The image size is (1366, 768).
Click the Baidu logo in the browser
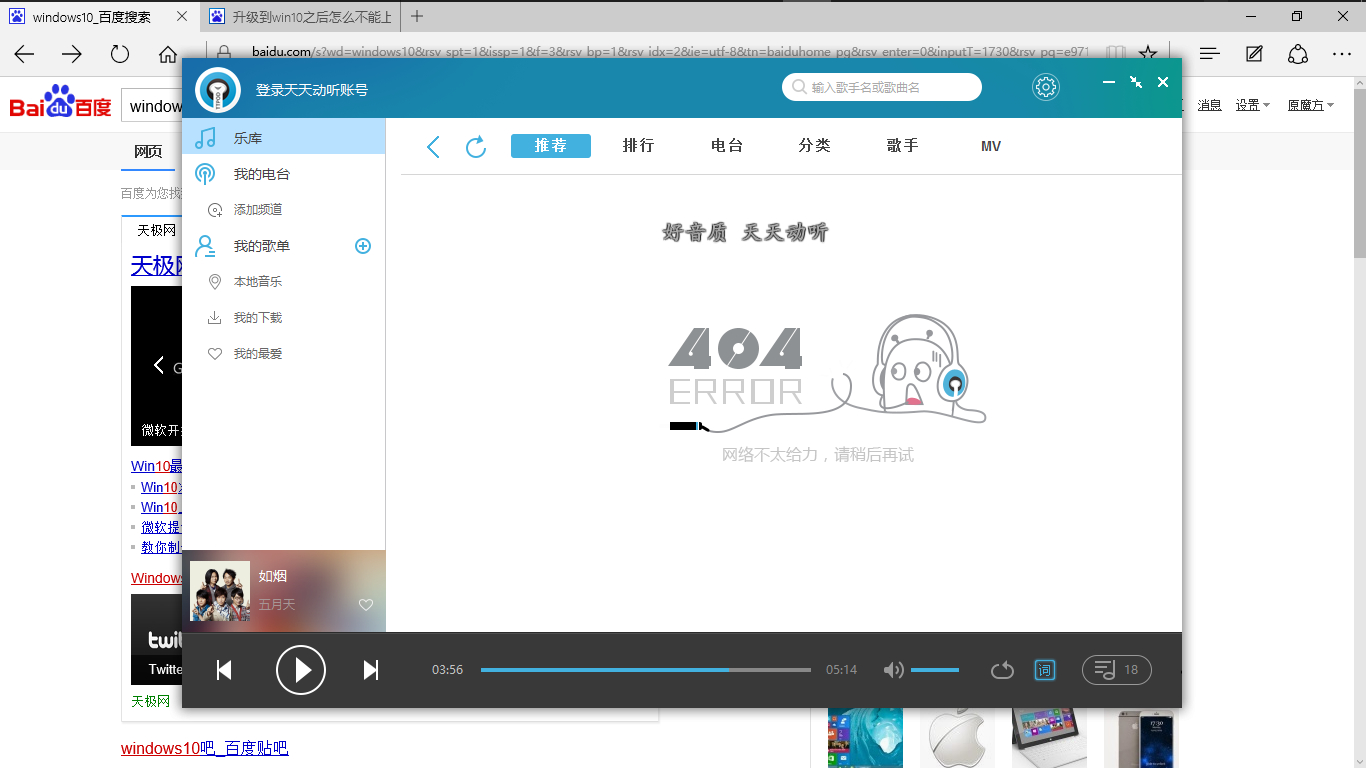point(60,102)
